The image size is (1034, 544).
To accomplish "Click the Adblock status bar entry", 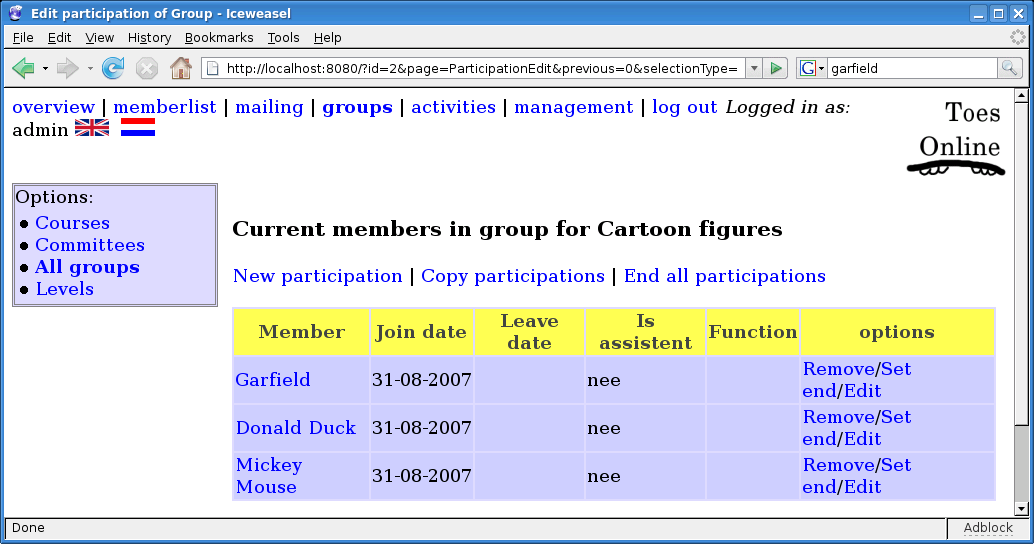I will (x=988, y=528).
